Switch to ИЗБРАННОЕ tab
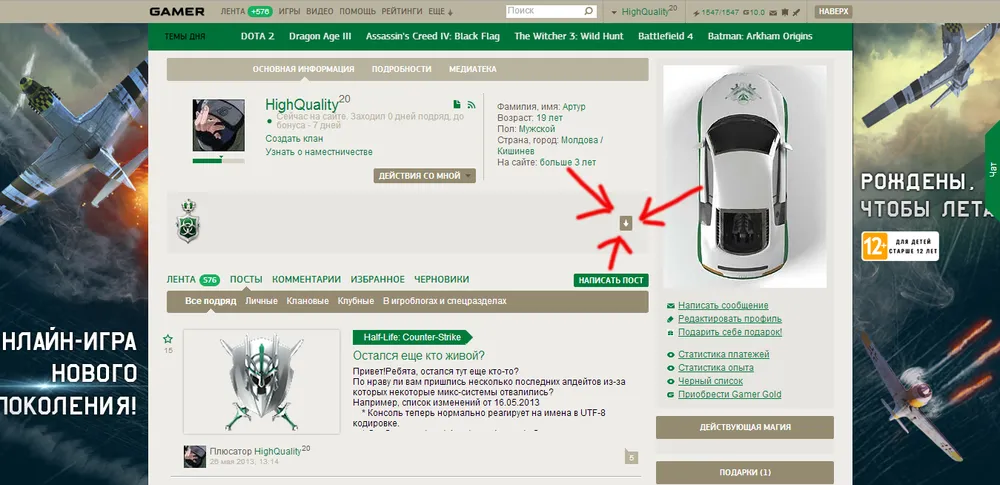 click(x=378, y=280)
